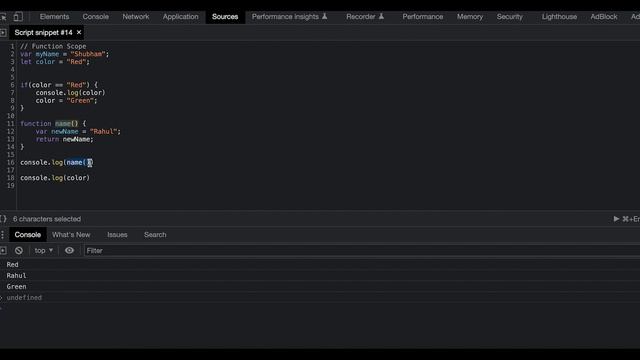This screenshot has width=640, height=360.
Task: Click the pretty print braces icon
Action: [x=3, y=219]
